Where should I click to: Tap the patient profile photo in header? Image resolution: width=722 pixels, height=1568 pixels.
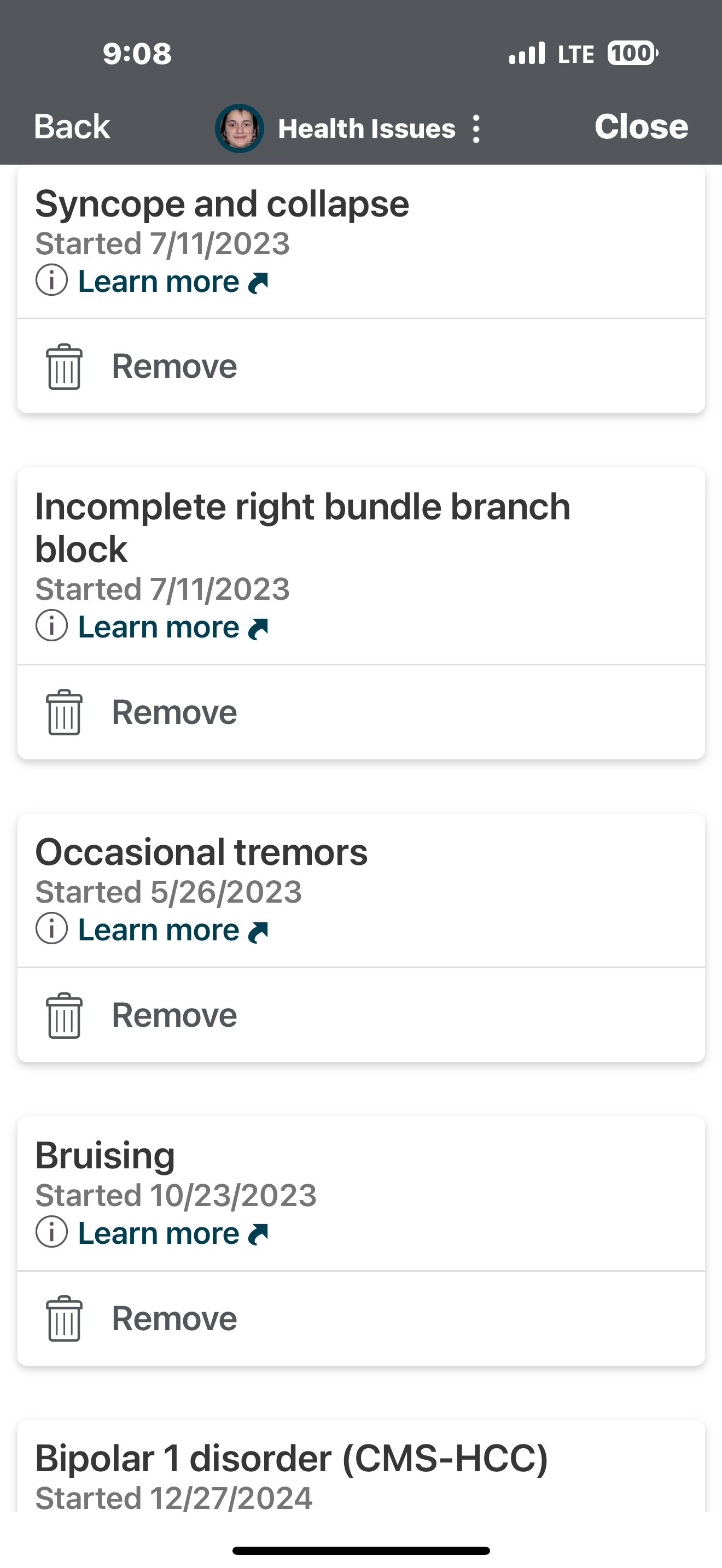(239, 128)
